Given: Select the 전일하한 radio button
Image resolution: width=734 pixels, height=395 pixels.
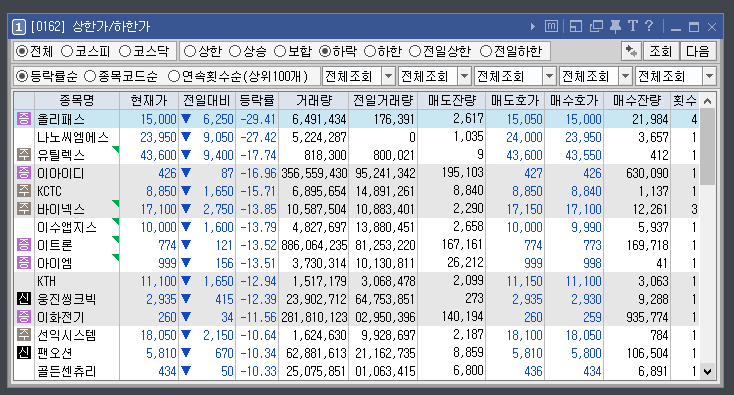Looking at the screenshot, I should click(486, 51).
